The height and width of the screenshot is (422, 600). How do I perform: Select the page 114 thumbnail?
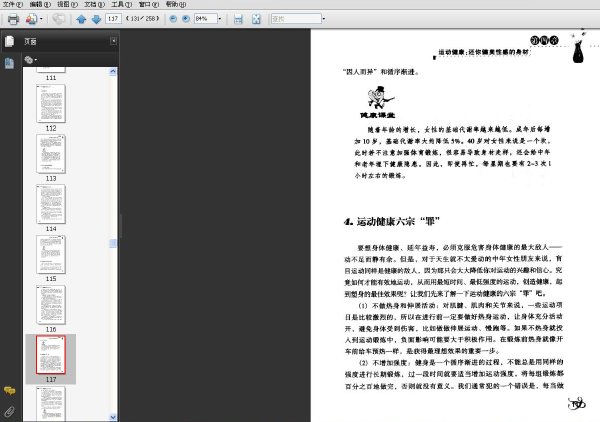point(51,204)
